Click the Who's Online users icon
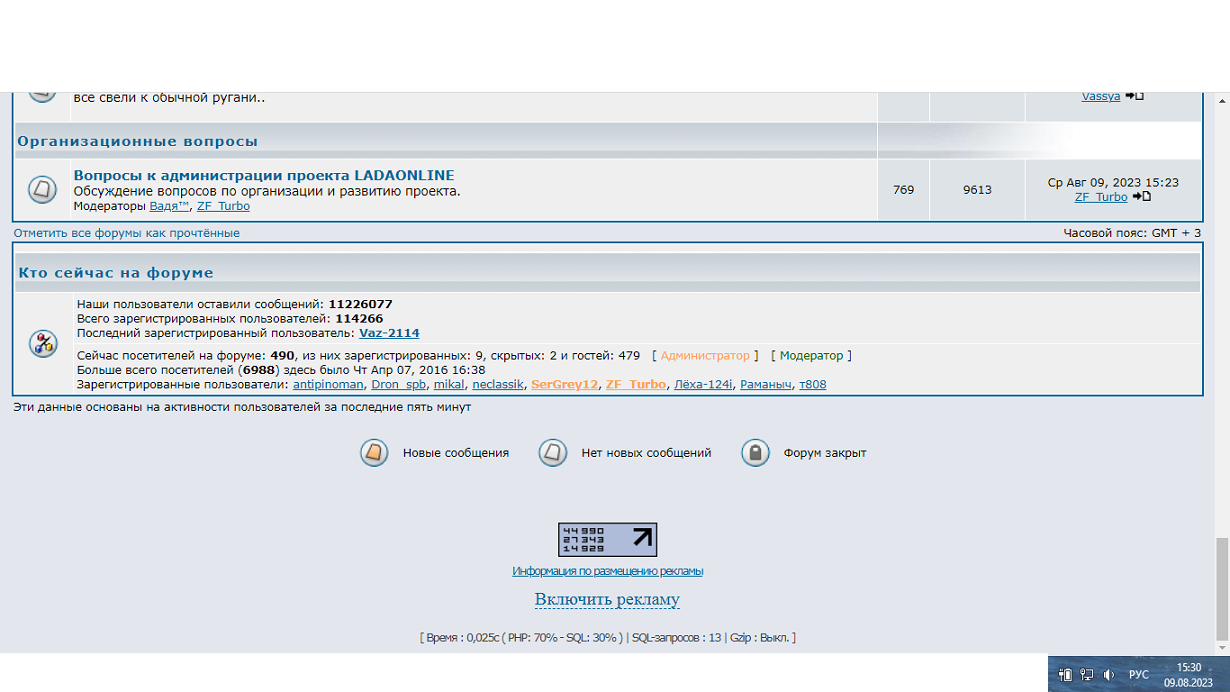 pos(43,344)
